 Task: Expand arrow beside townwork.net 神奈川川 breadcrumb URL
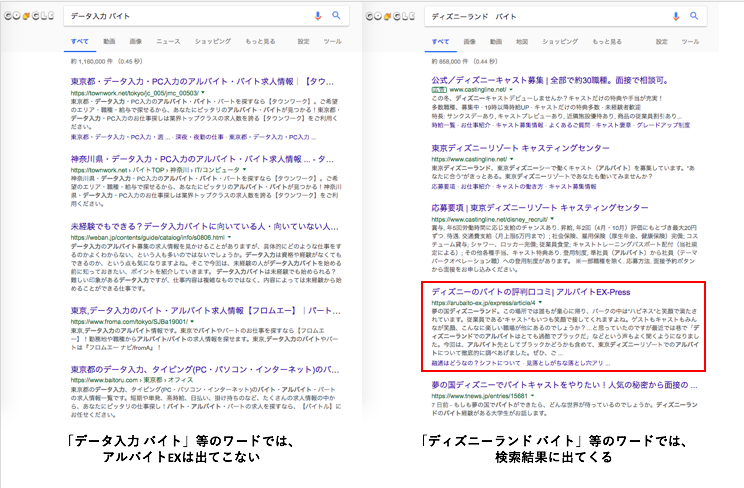[x=245, y=169]
